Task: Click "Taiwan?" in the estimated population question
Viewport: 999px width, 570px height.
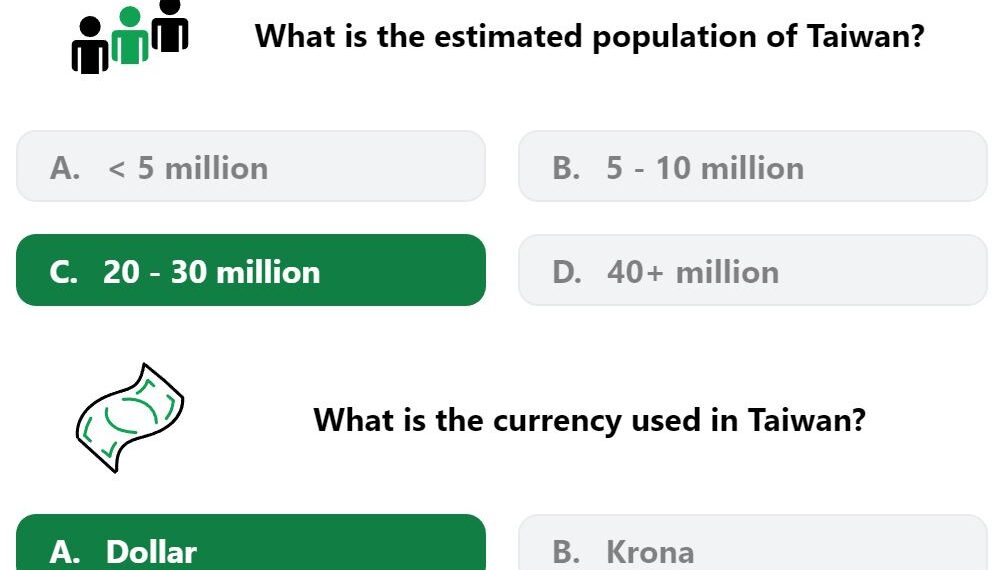Action: coord(866,36)
